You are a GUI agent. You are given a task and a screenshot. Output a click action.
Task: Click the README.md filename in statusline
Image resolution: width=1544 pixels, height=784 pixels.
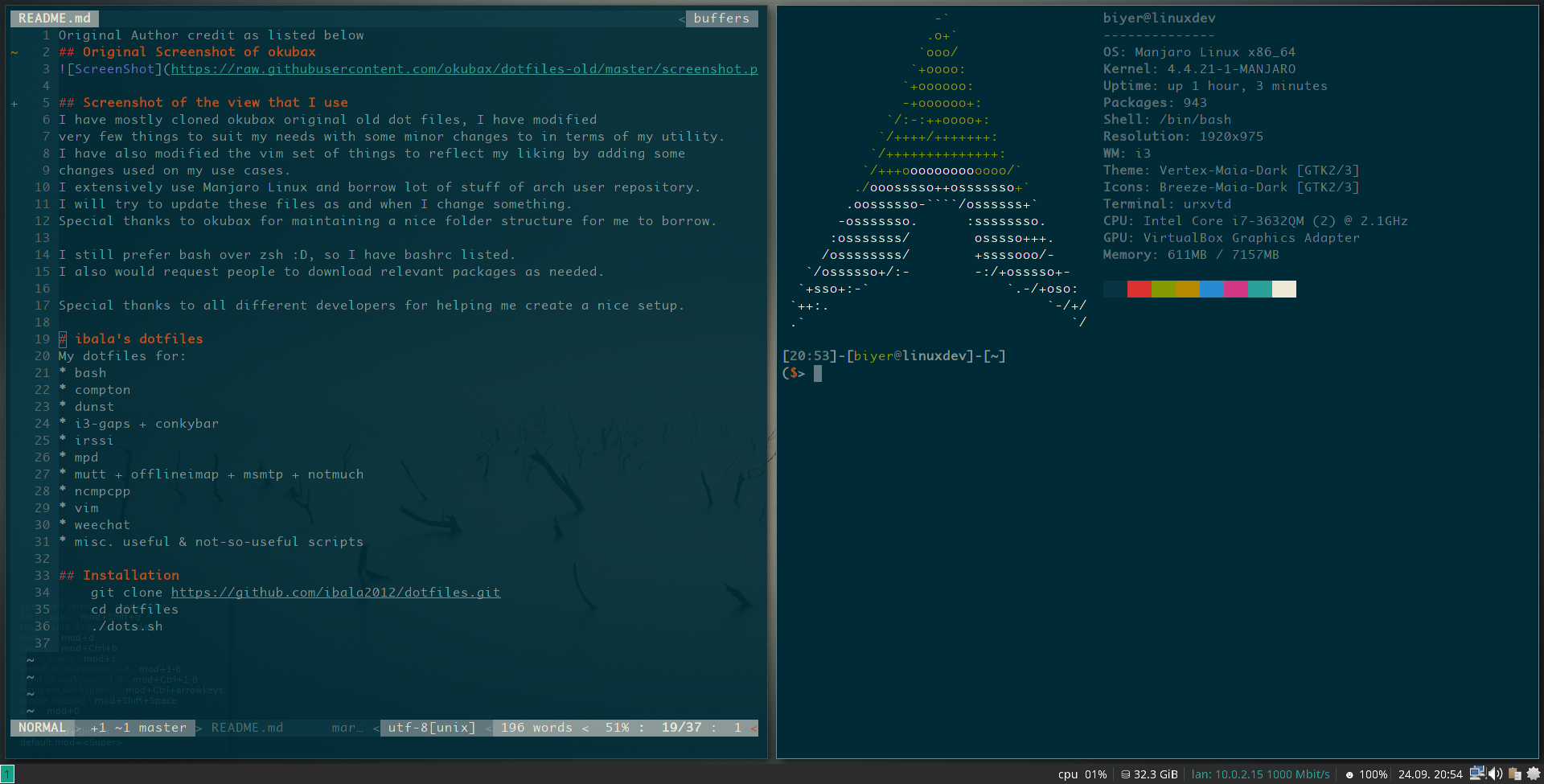pos(247,728)
